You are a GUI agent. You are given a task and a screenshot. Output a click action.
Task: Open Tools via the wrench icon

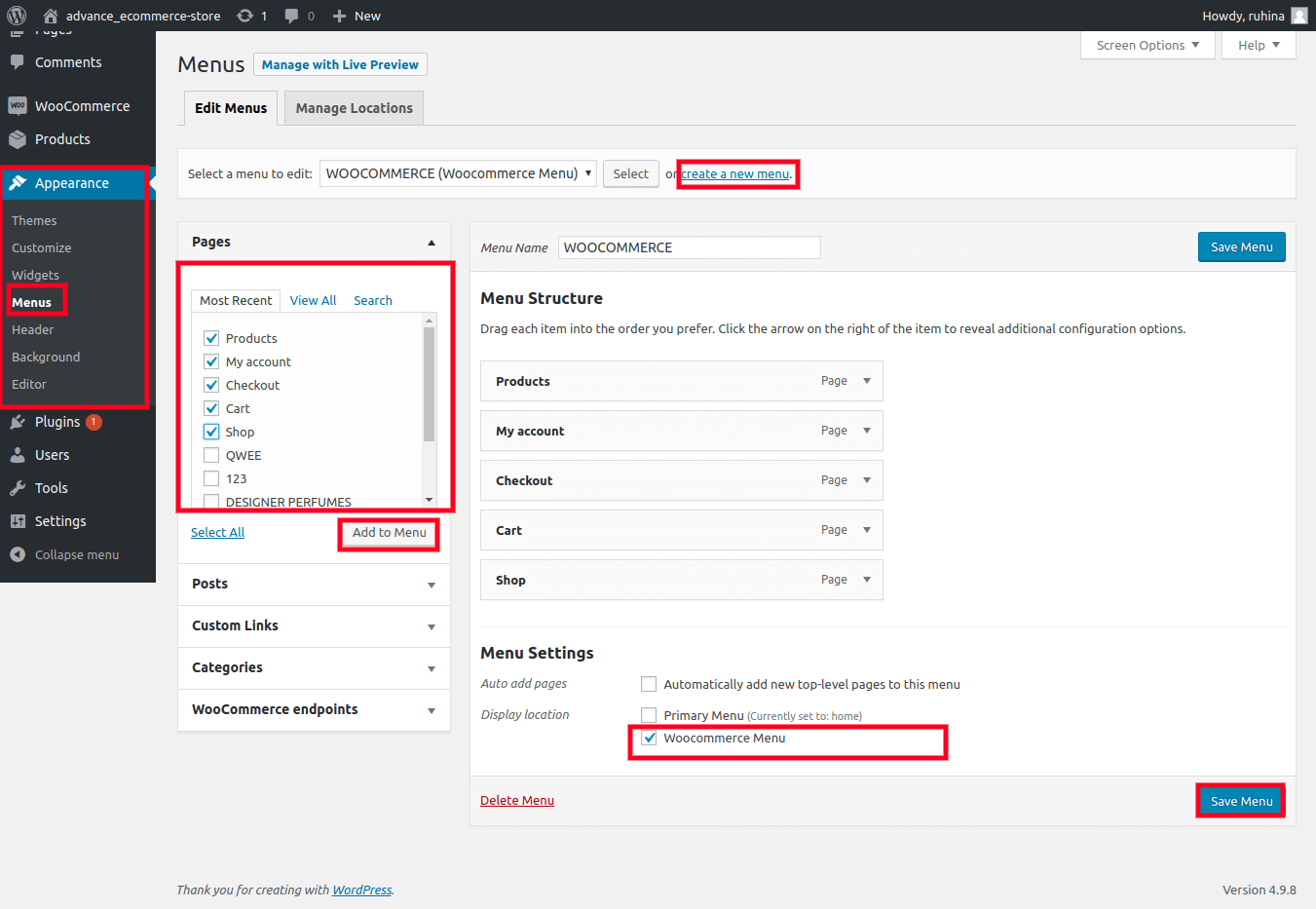[18, 488]
